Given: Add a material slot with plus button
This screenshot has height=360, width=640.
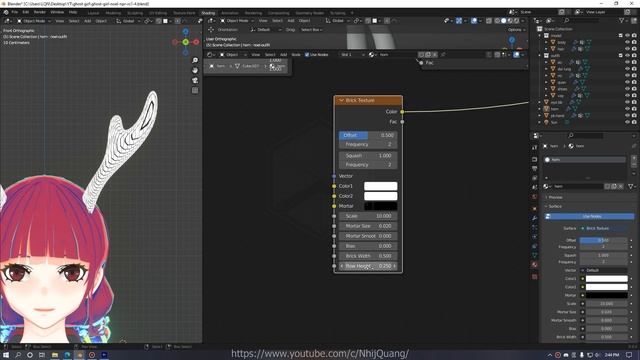Looking at the screenshot, I should 634,158.
